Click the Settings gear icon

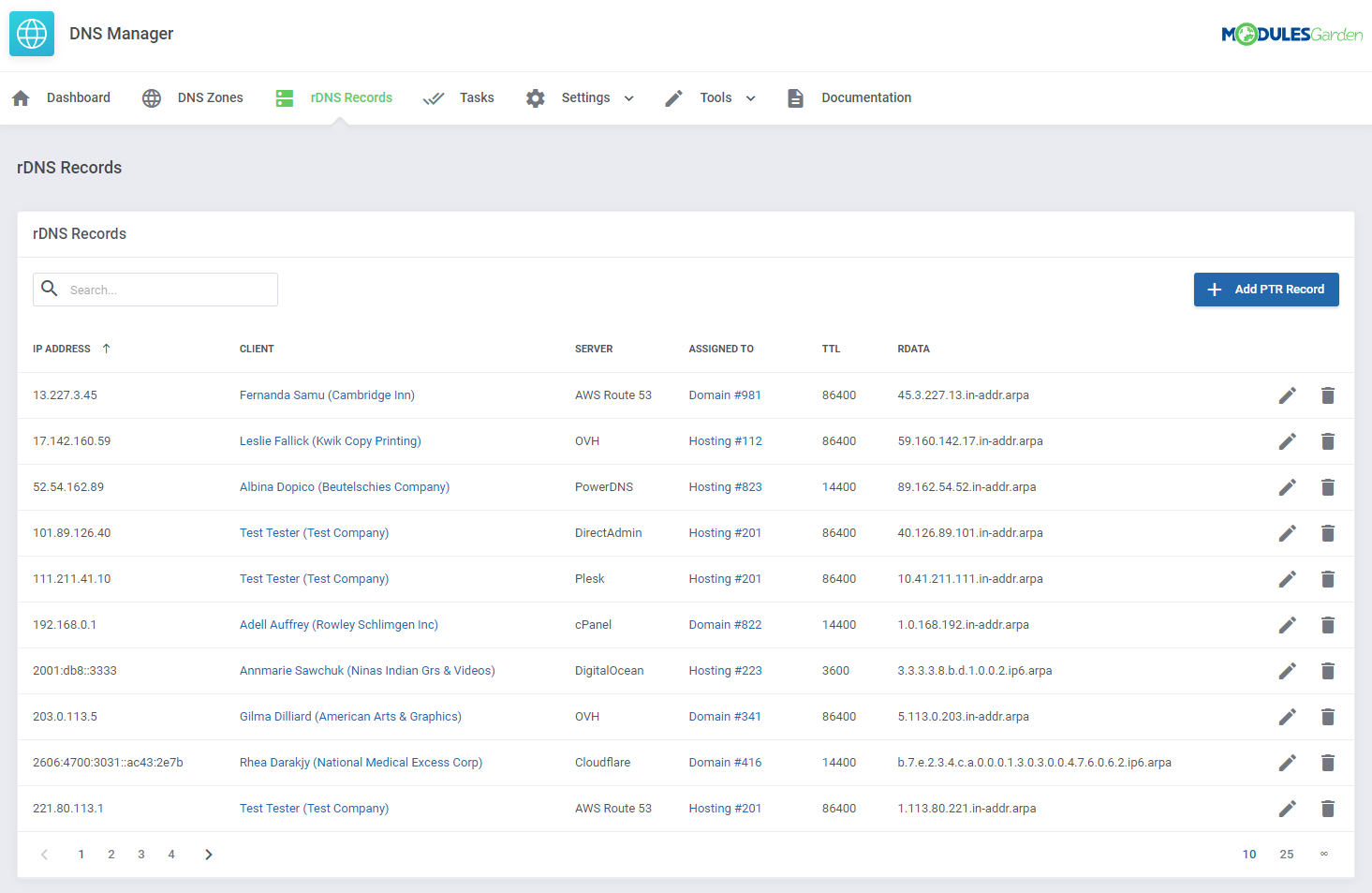[x=535, y=97]
